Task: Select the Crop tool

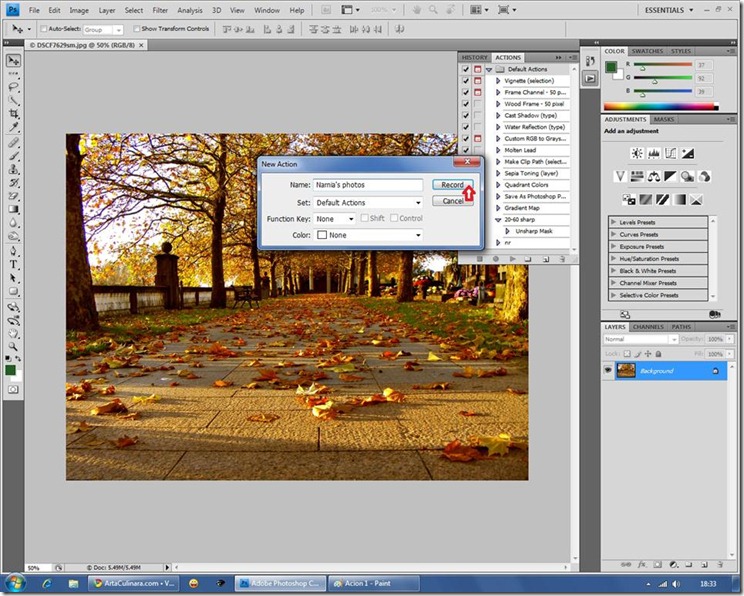Action: coord(13,113)
